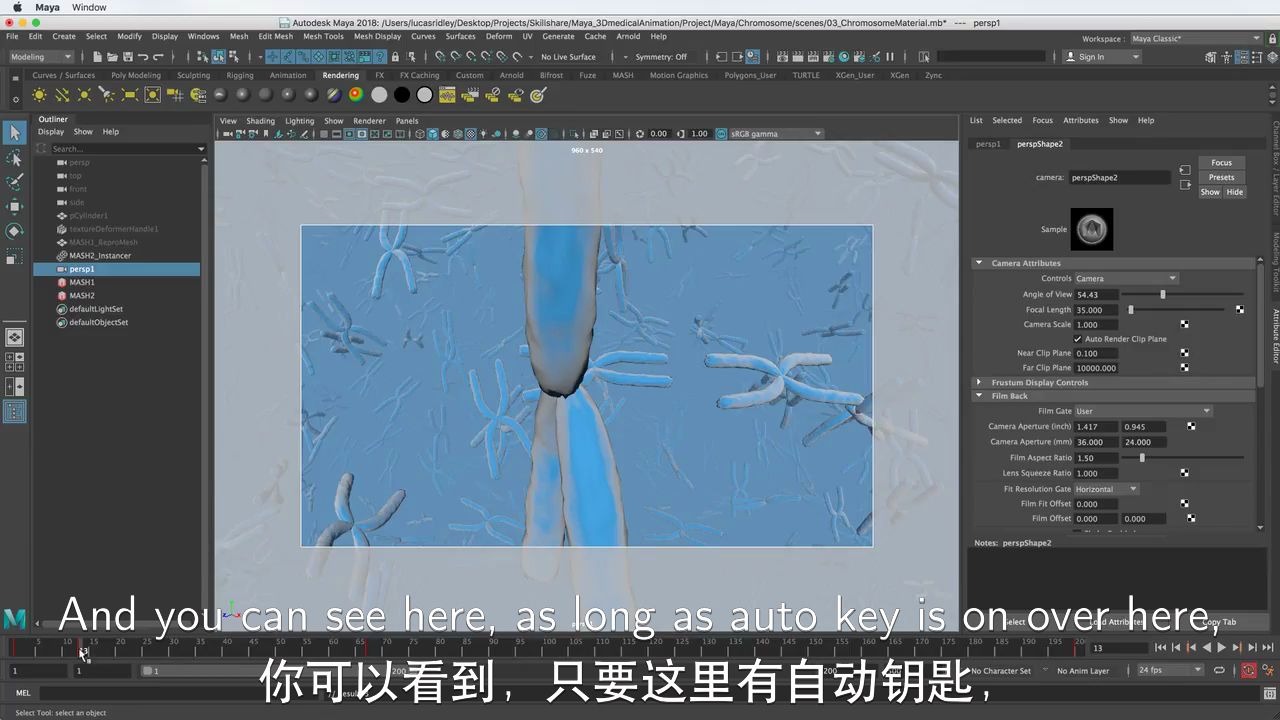This screenshot has width=1280, height=720.
Task: Open Fit Resolution Gate Horizontal dropdown
Action: tap(1106, 489)
